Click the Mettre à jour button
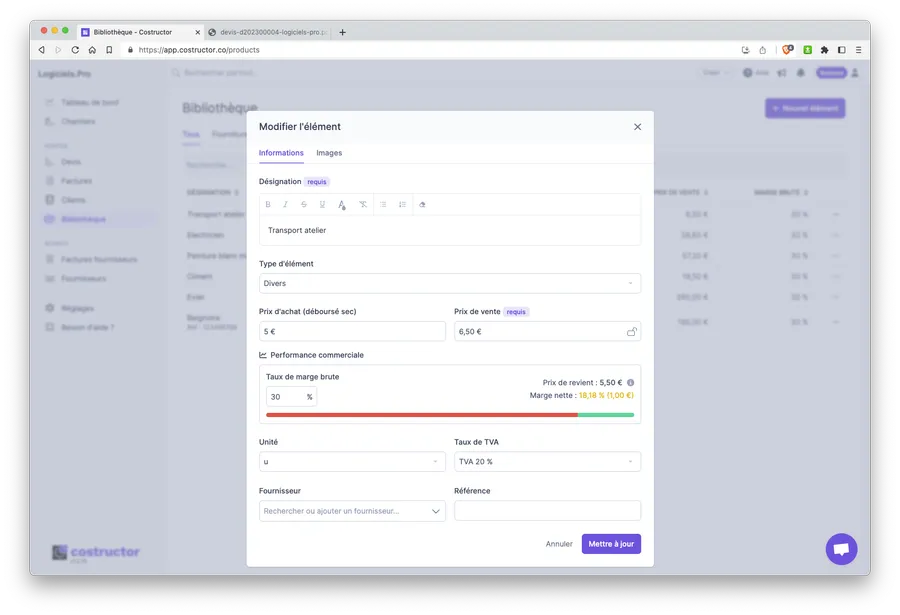This screenshot has height=615, width=900. point(611,544)
